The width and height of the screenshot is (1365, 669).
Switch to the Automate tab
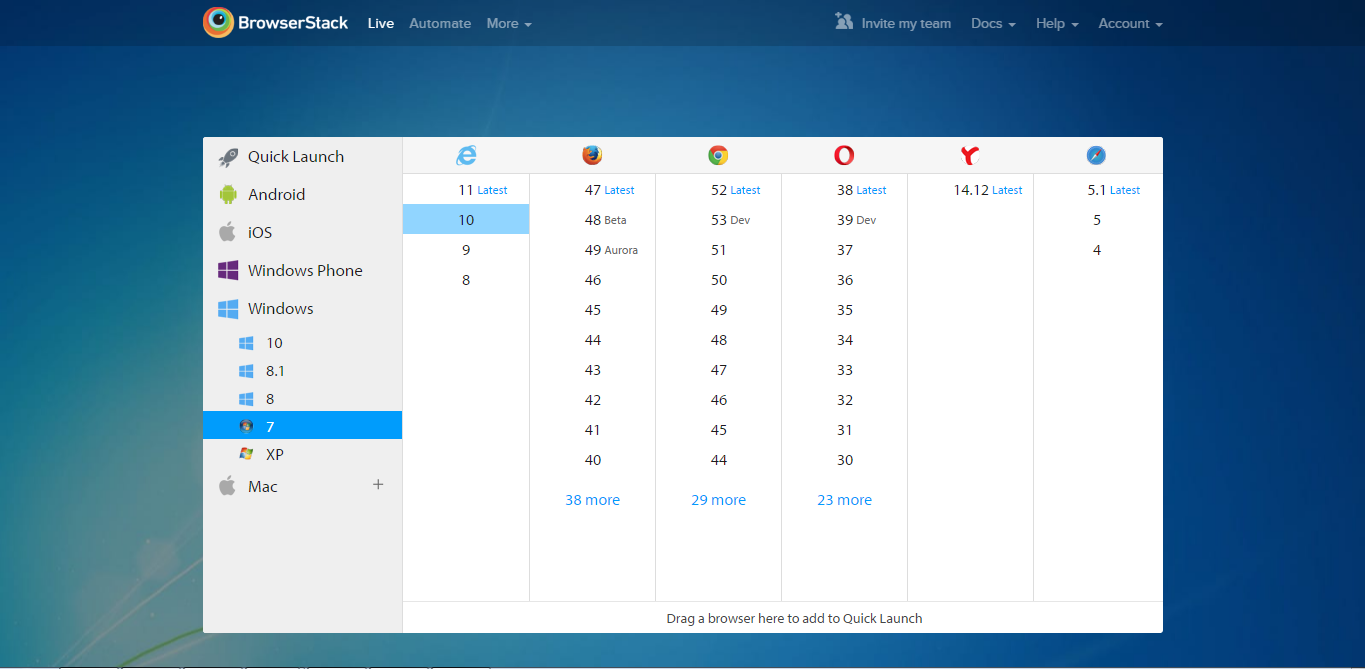click(440, 23)
